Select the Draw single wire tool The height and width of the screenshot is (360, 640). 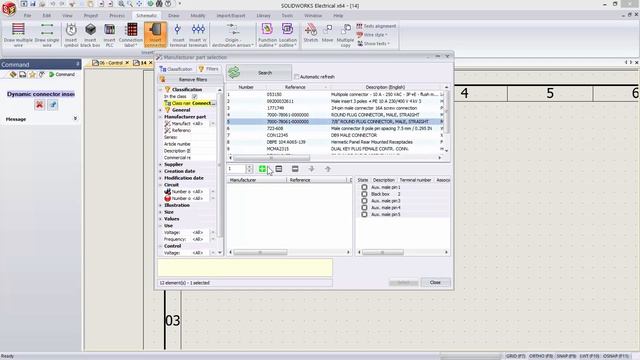[47, 35]
